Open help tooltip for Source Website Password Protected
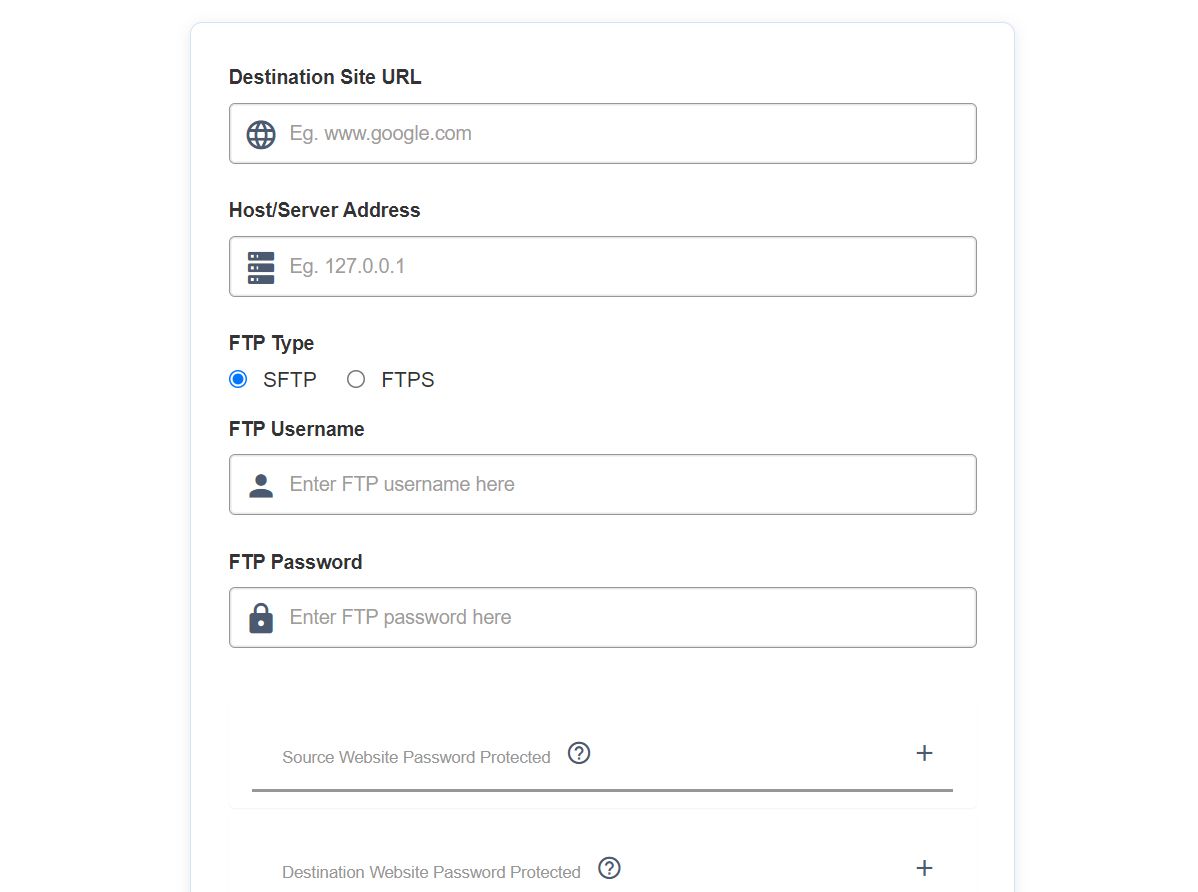Screen dimensions: 1198x892 click(x=579, y=753)
